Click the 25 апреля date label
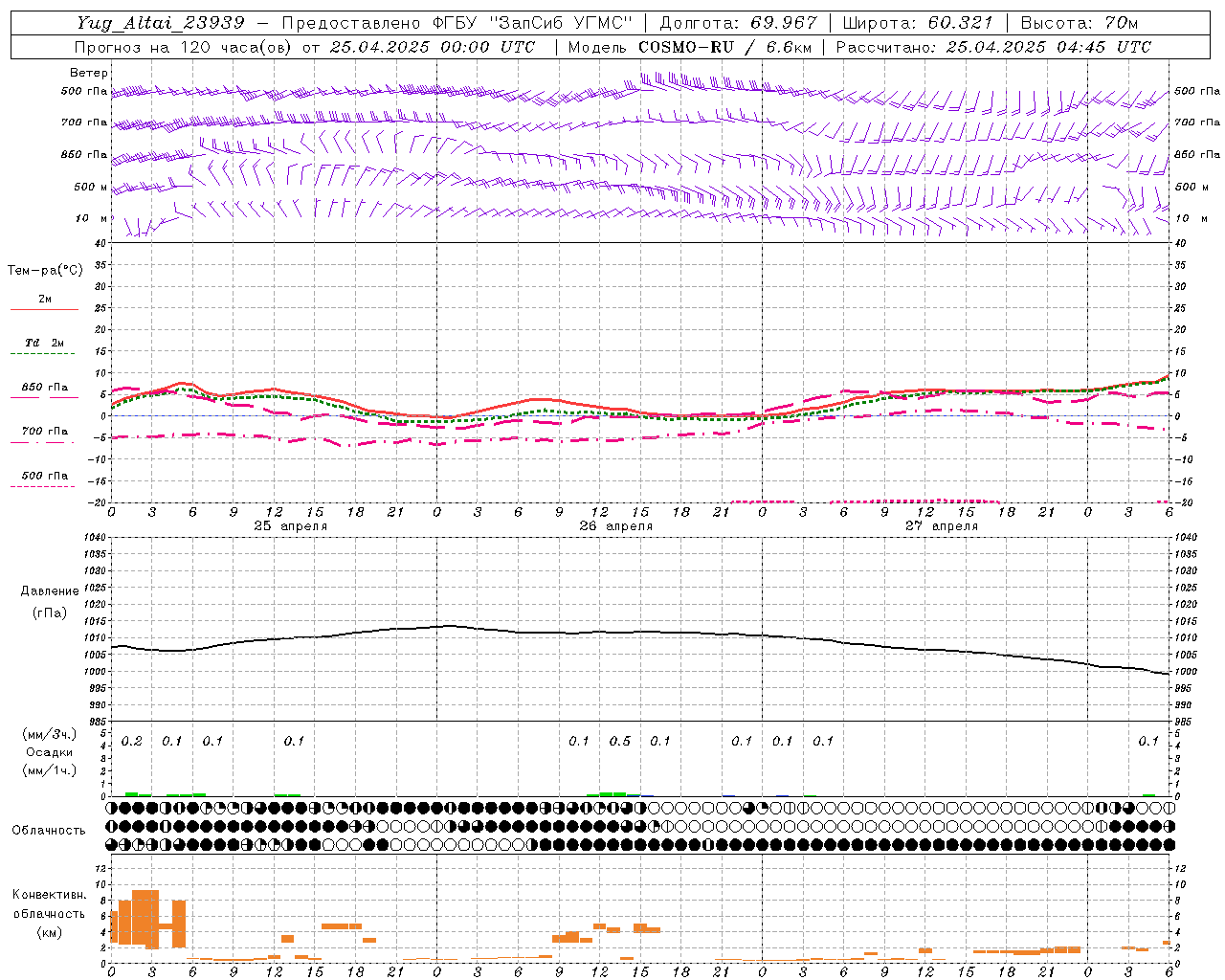Viewport: 1225px width, 980px height. pos(291,526)
